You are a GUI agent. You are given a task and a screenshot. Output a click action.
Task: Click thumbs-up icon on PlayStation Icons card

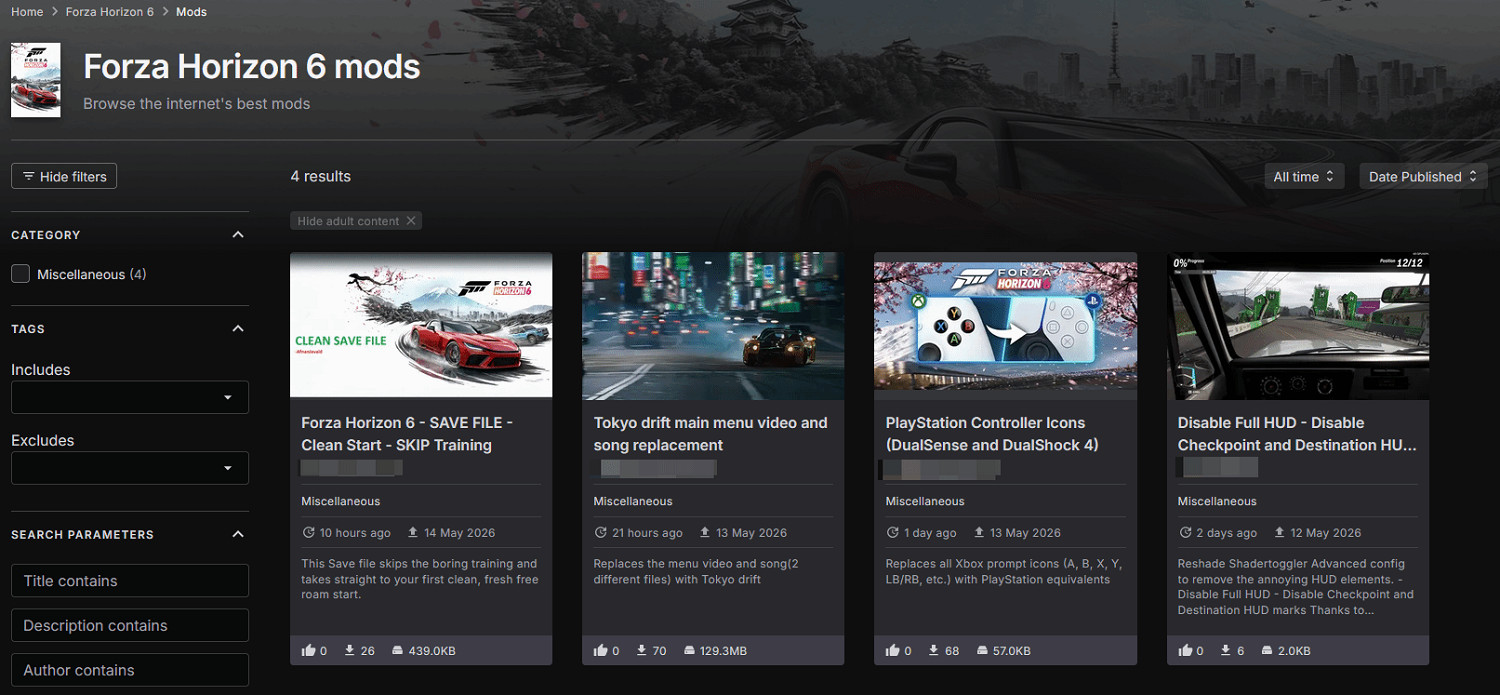(892, 650)
